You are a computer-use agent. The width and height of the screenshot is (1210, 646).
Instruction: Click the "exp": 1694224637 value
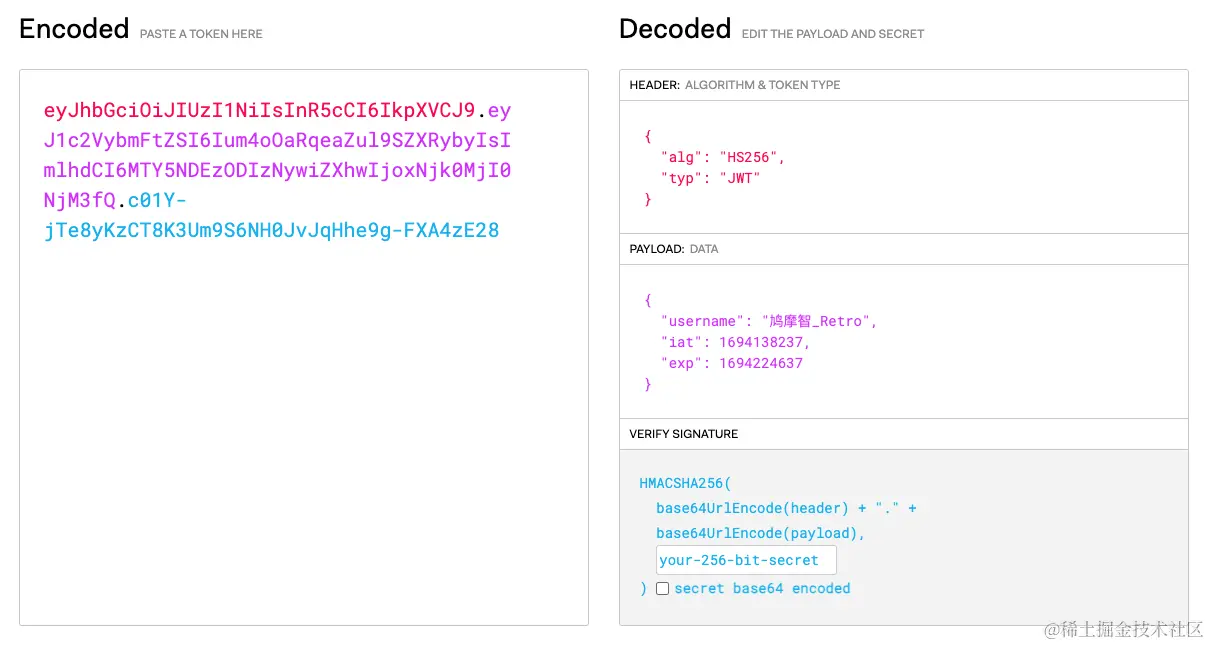click(732, 363)
